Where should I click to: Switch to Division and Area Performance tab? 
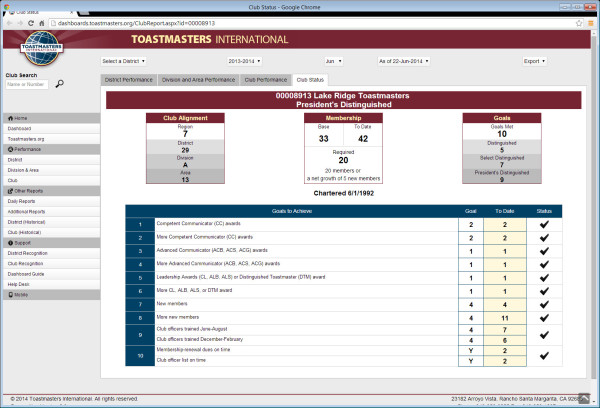click(x=198, y=80)
